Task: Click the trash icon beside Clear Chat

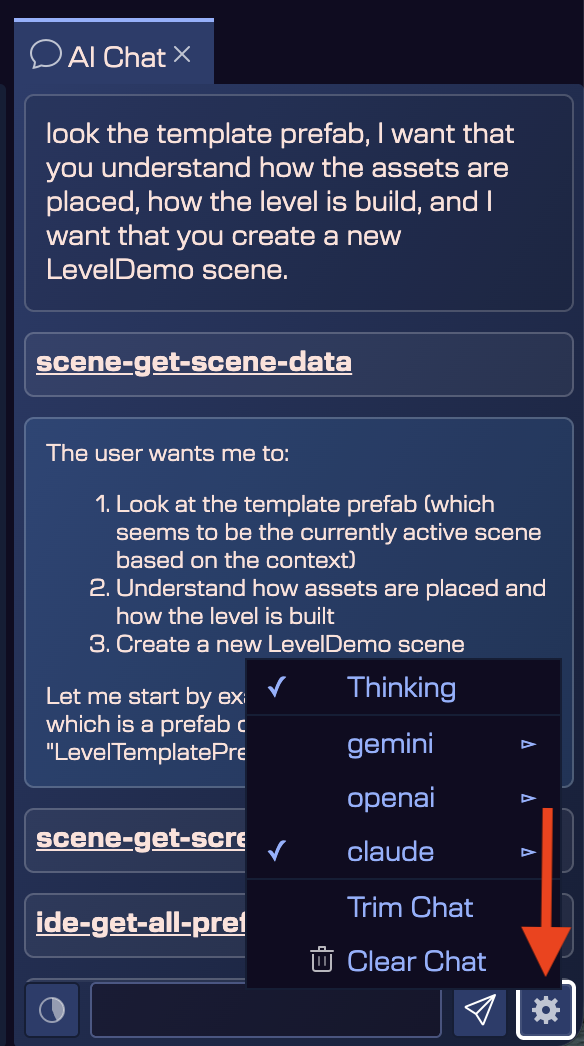Action: click(320, 960)
